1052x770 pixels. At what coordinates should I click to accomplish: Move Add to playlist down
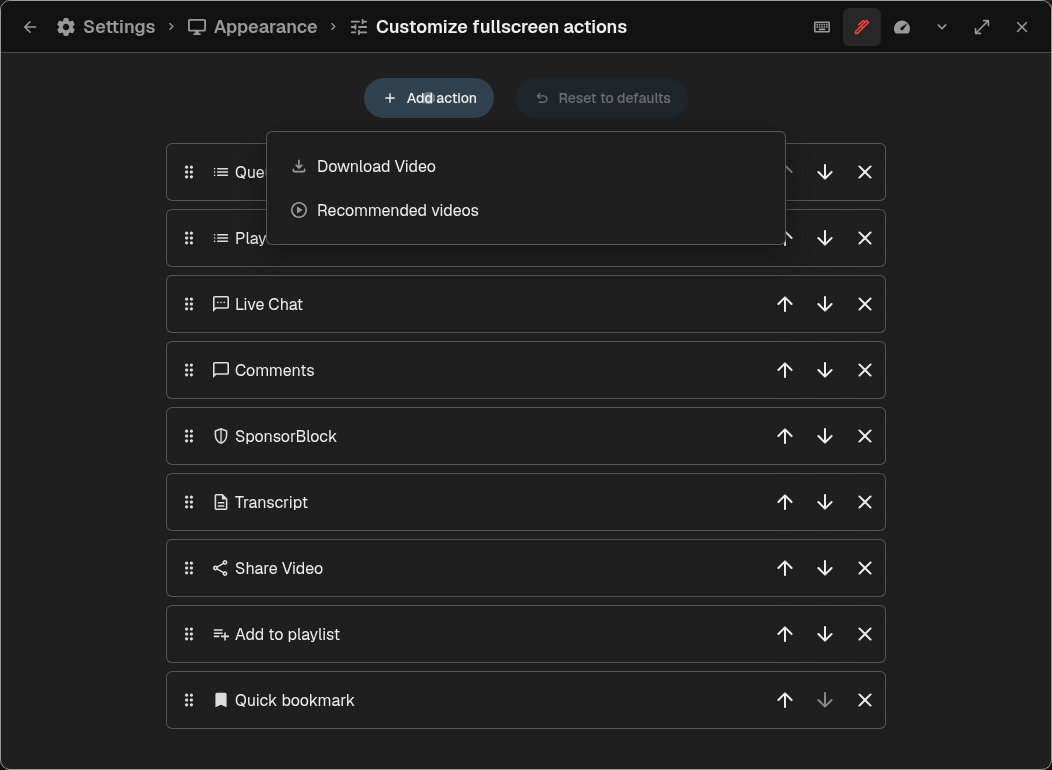(825, 635)
